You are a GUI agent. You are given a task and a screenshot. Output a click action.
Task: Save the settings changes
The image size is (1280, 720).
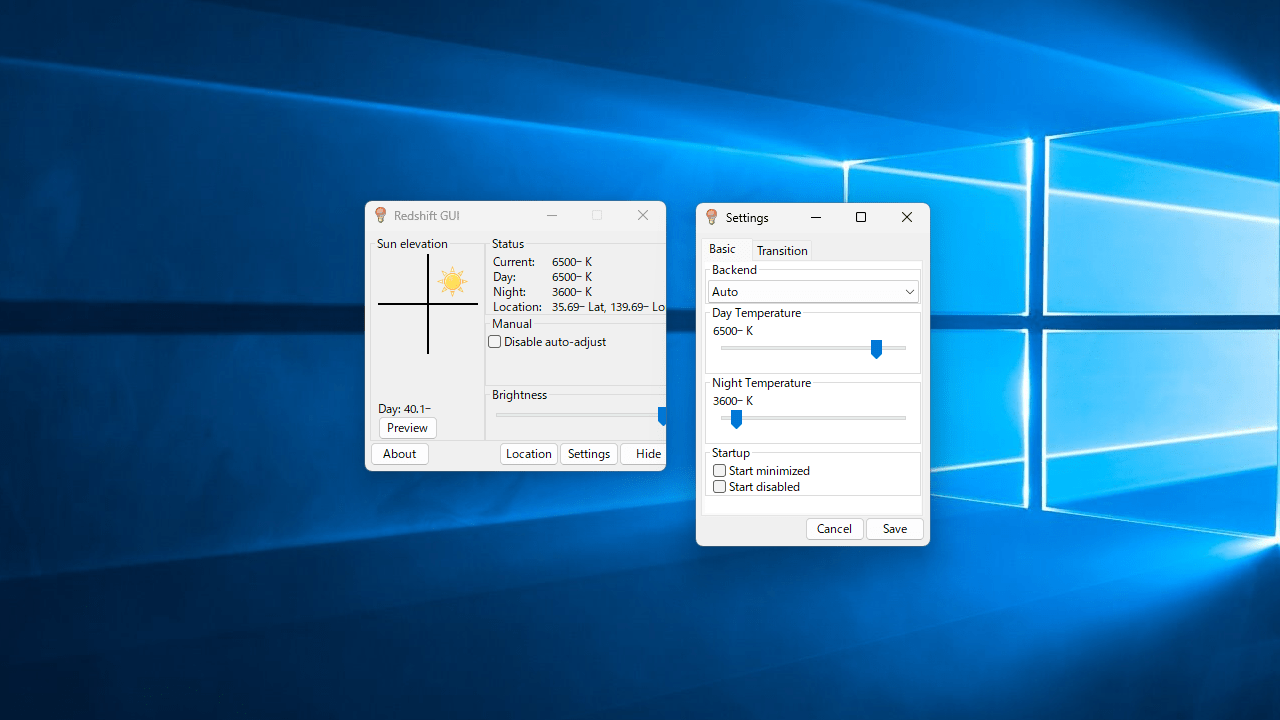(x=895, y=529)
